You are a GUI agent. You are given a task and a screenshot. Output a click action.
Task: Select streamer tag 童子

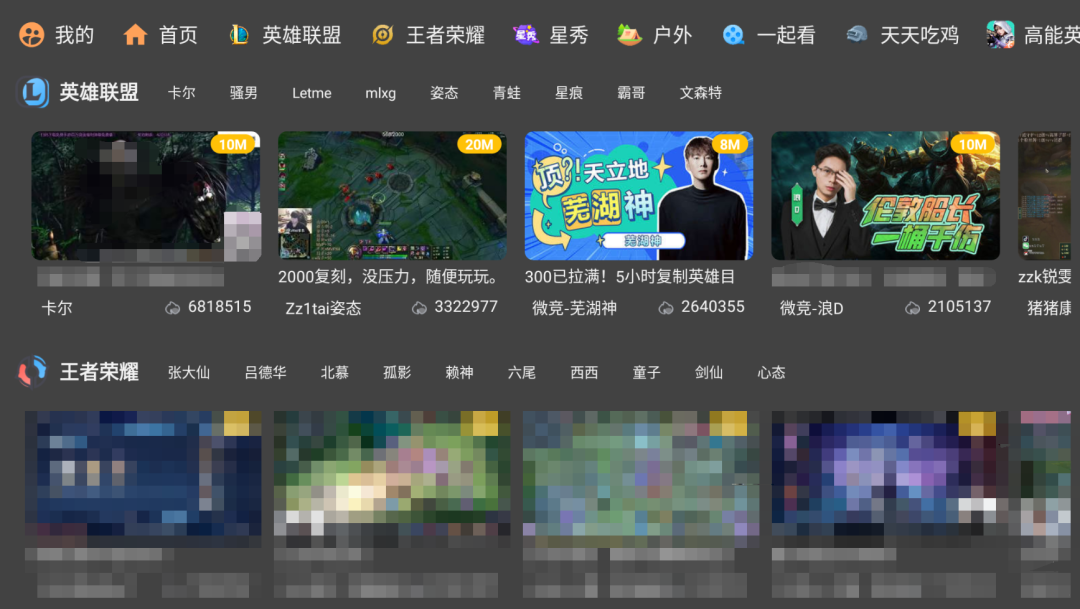coord(646,373)
